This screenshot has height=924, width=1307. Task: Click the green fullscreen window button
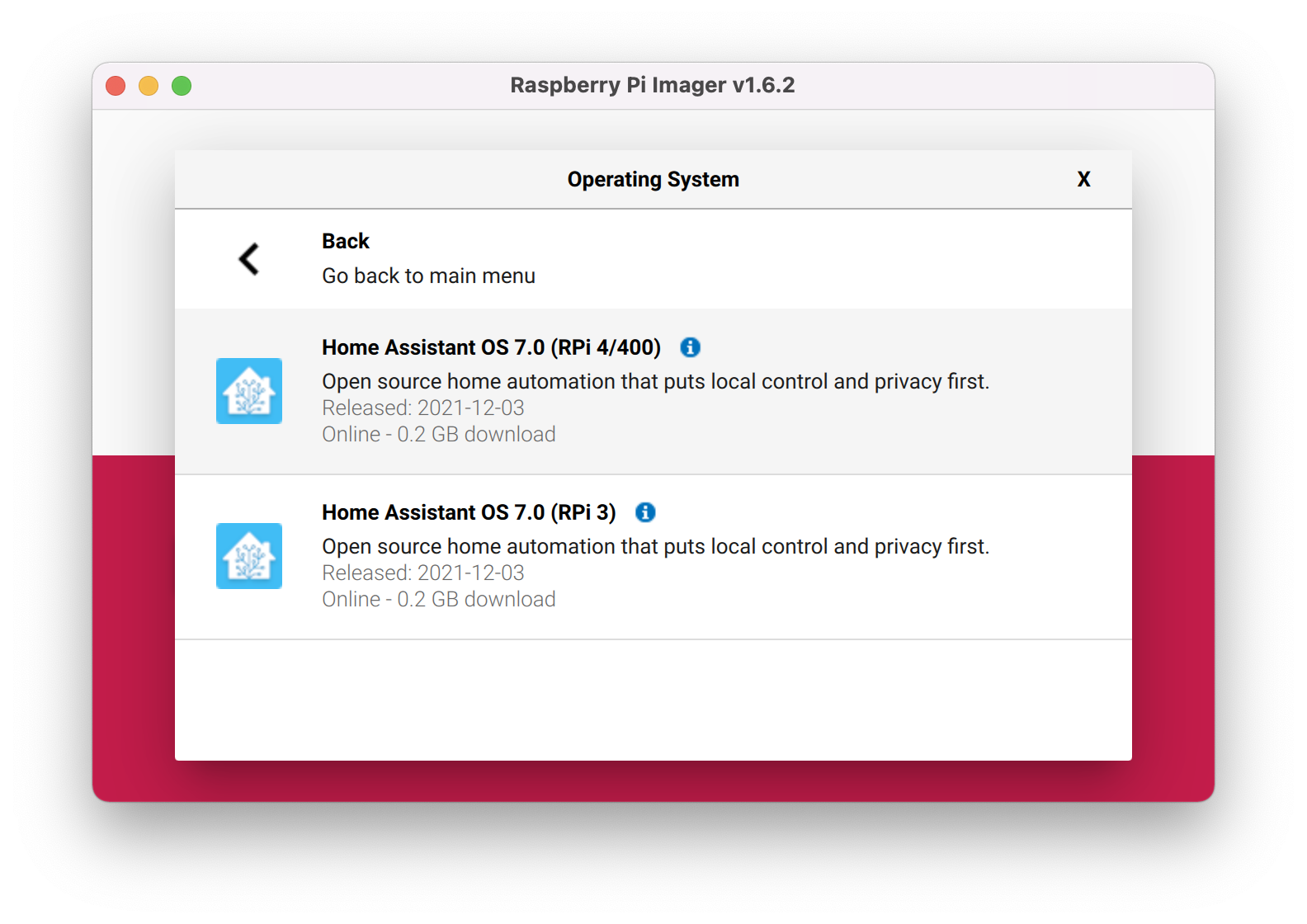point(182,86)
